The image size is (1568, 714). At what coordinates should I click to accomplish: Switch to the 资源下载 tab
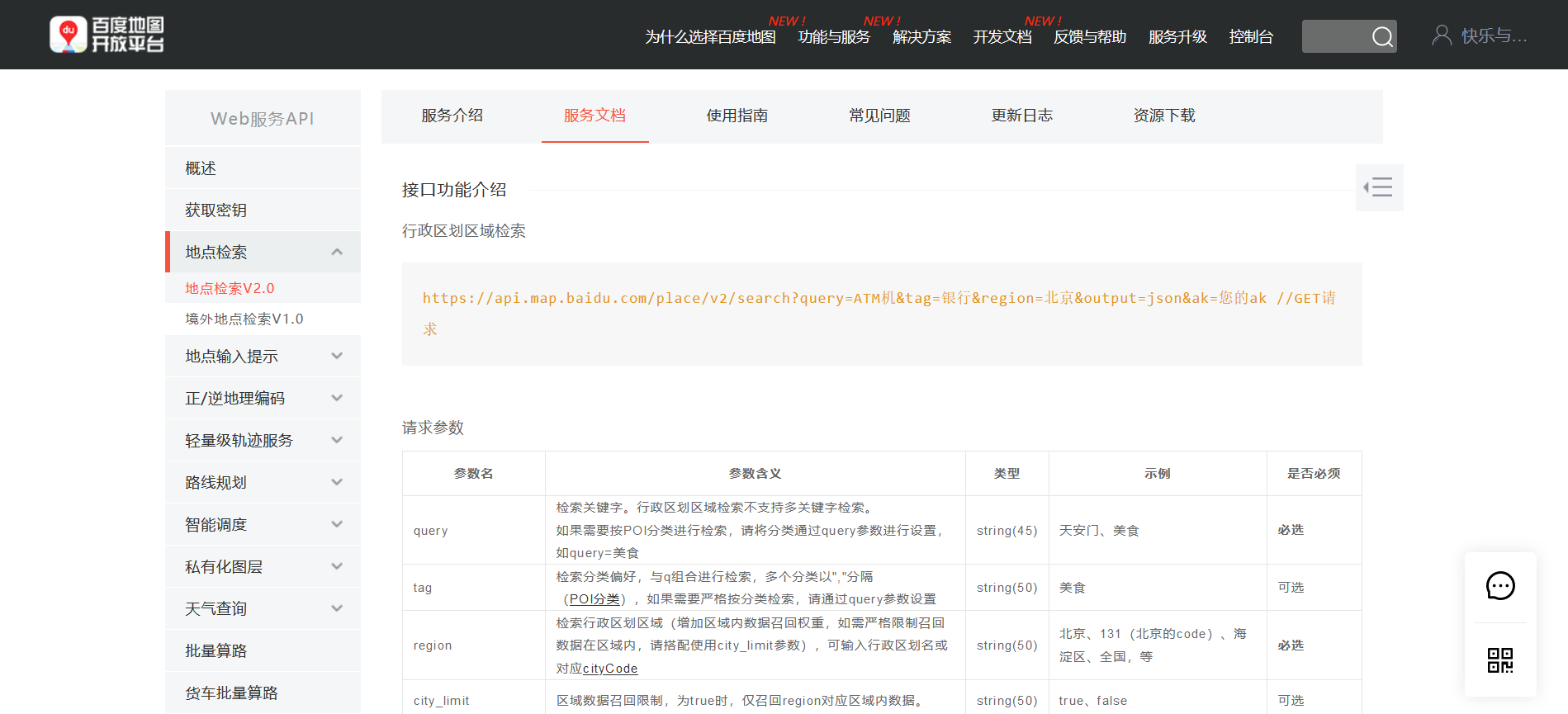(x=1164, y=116)
